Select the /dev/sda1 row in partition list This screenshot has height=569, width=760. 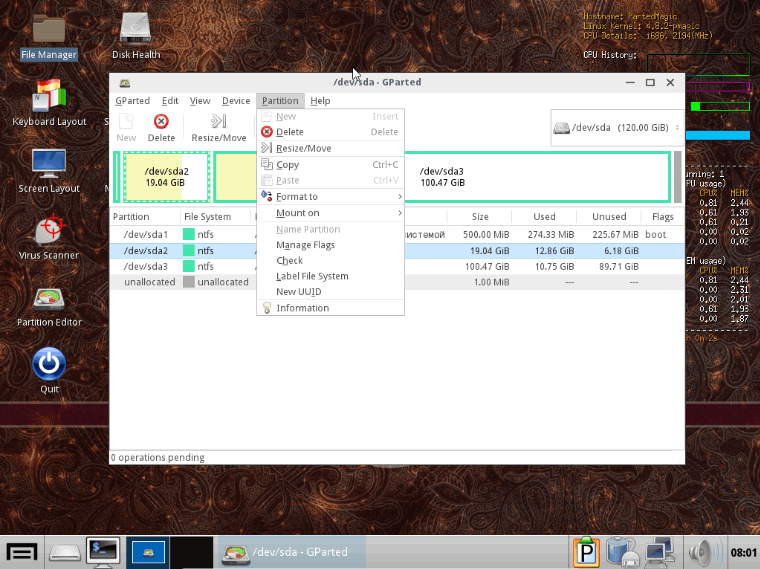pyautogui.click(x=397, y=235)
